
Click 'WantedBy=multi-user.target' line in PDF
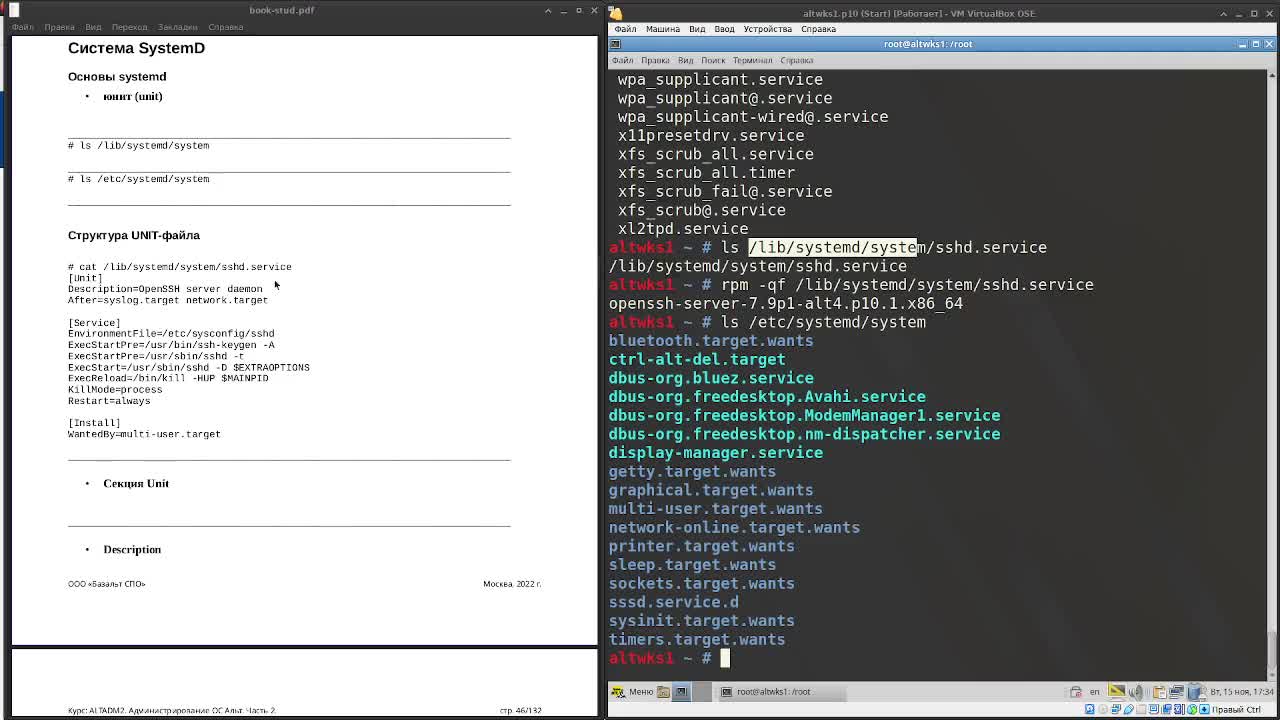coord(144,434)
